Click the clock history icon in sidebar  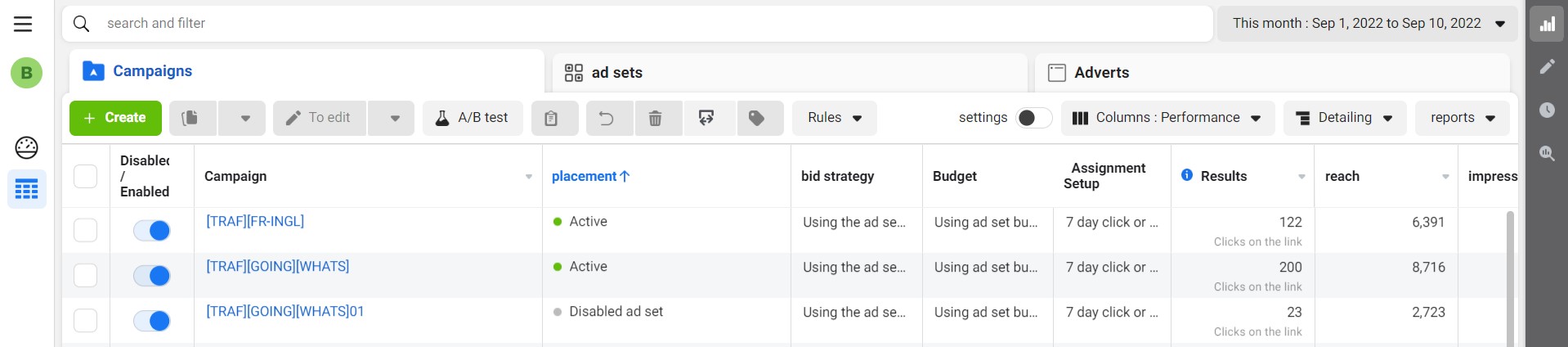1547,110
